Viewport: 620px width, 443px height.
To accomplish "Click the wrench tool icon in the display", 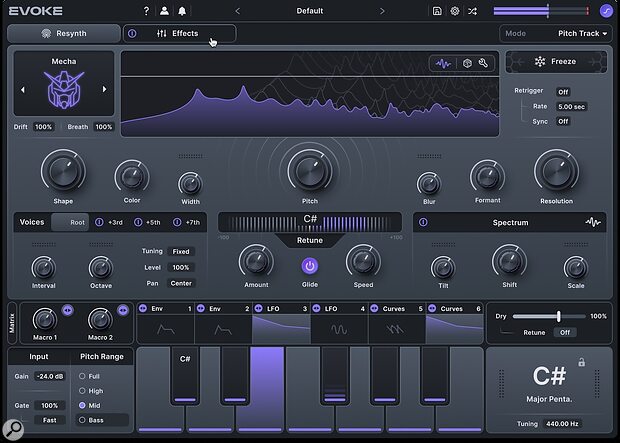I will coord(483,63).
